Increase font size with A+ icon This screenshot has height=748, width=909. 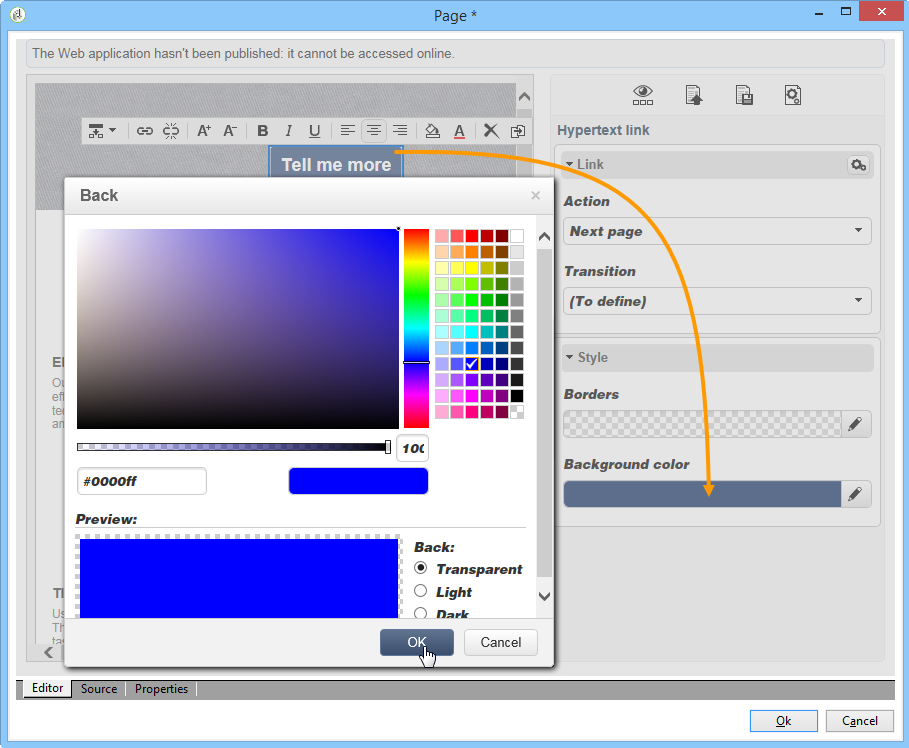[x=203, y=131]
